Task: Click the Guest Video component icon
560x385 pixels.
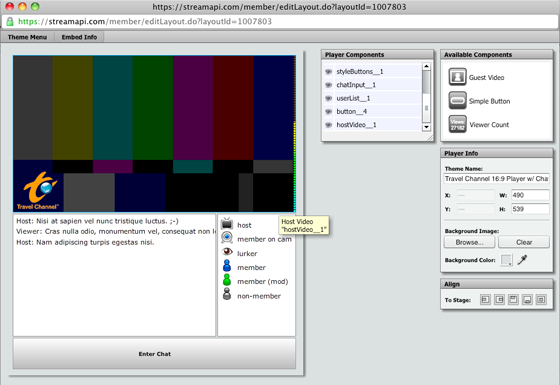Action: point(457,77)
